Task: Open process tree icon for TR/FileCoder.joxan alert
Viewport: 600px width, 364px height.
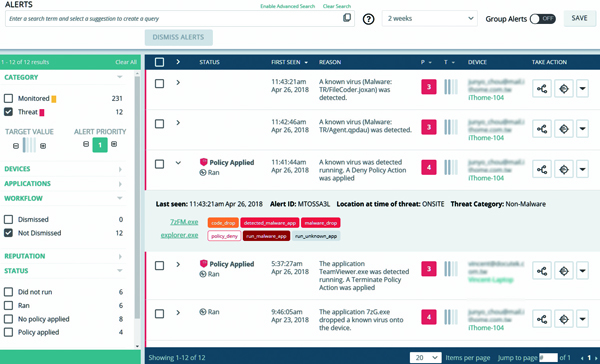Action: tap(542, 89)
